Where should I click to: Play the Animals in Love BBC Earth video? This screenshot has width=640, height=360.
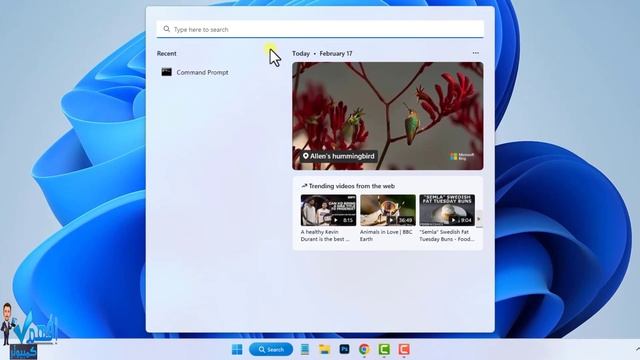388,210
